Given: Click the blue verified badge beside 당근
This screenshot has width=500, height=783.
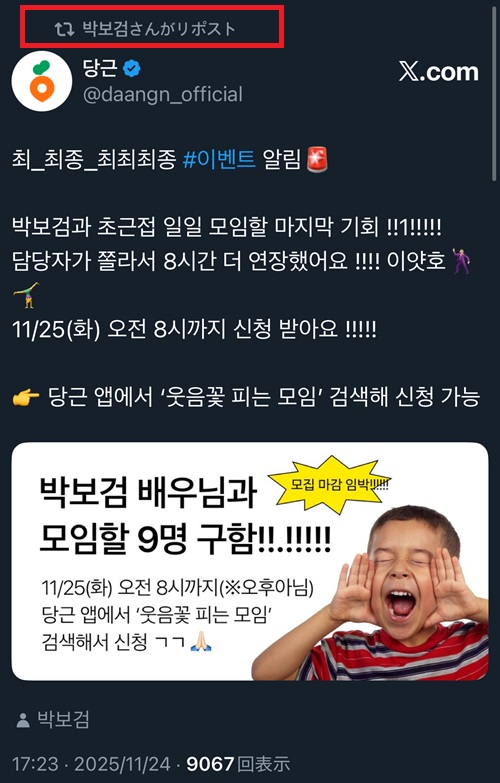Looking at the screenshot, I should [x=131, y=68].
